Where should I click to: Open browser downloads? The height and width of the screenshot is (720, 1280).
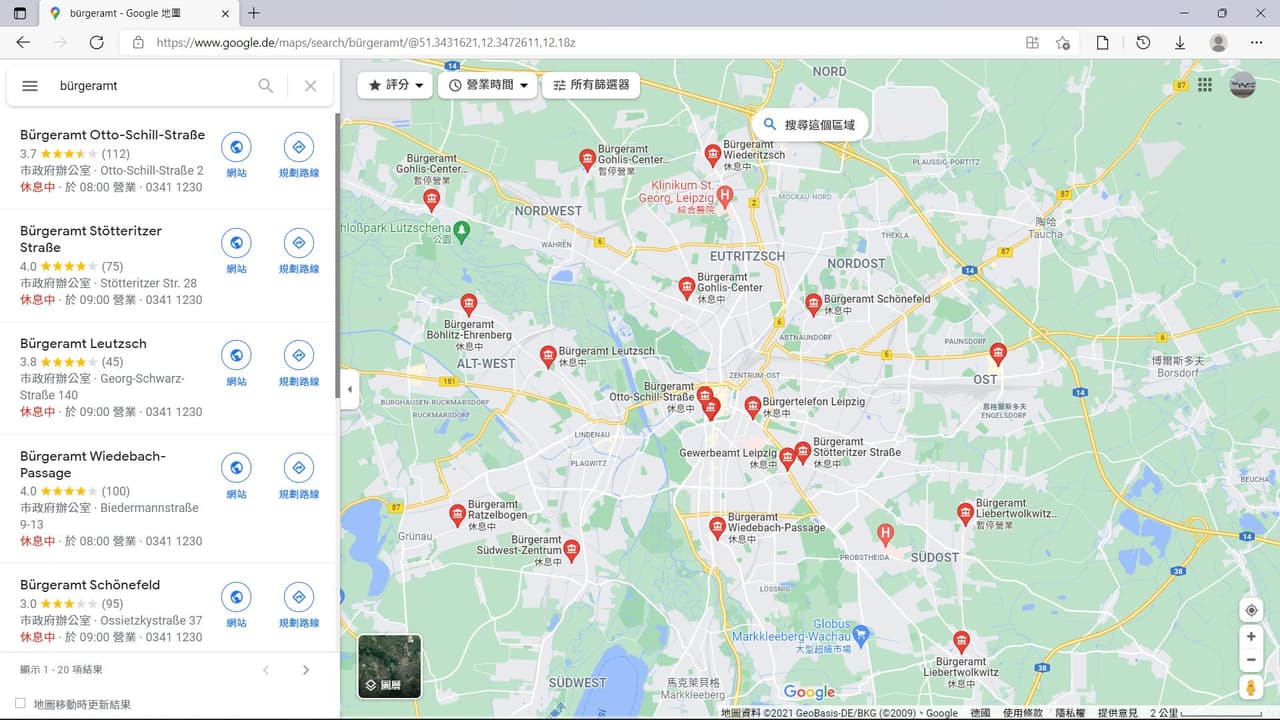coord(1180,42)
